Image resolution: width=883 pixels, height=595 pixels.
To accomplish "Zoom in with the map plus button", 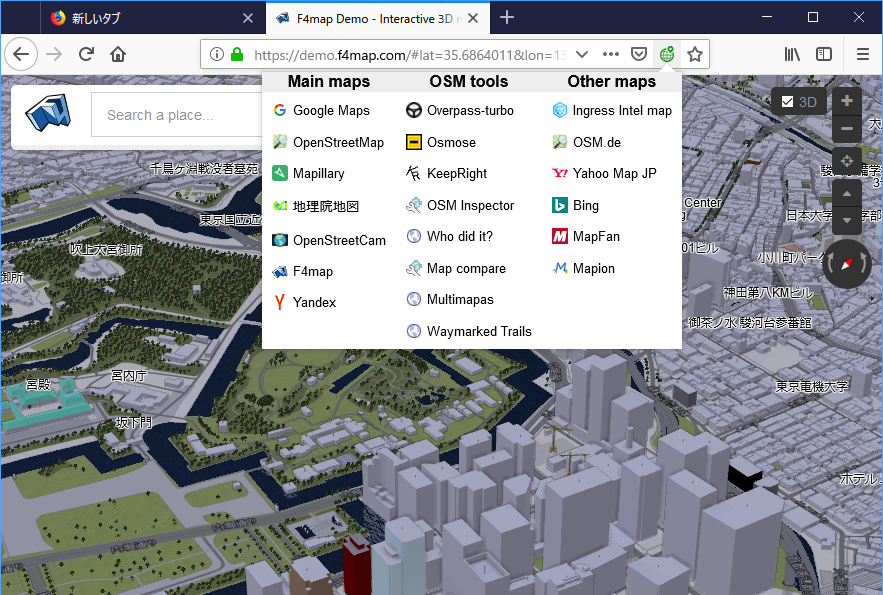I will coord(846,101).
